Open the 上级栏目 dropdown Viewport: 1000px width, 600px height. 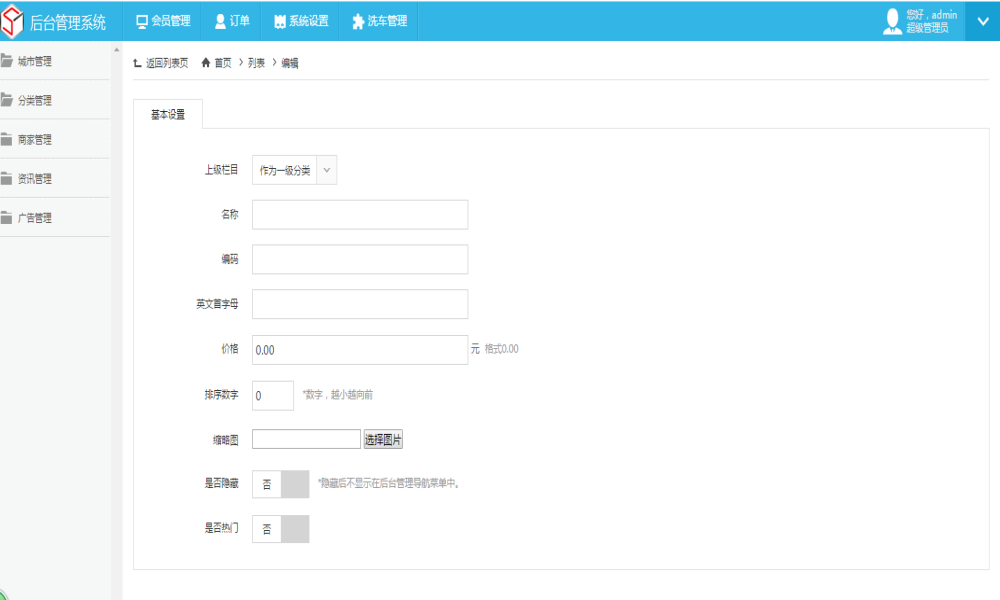(x=295, y=170)
